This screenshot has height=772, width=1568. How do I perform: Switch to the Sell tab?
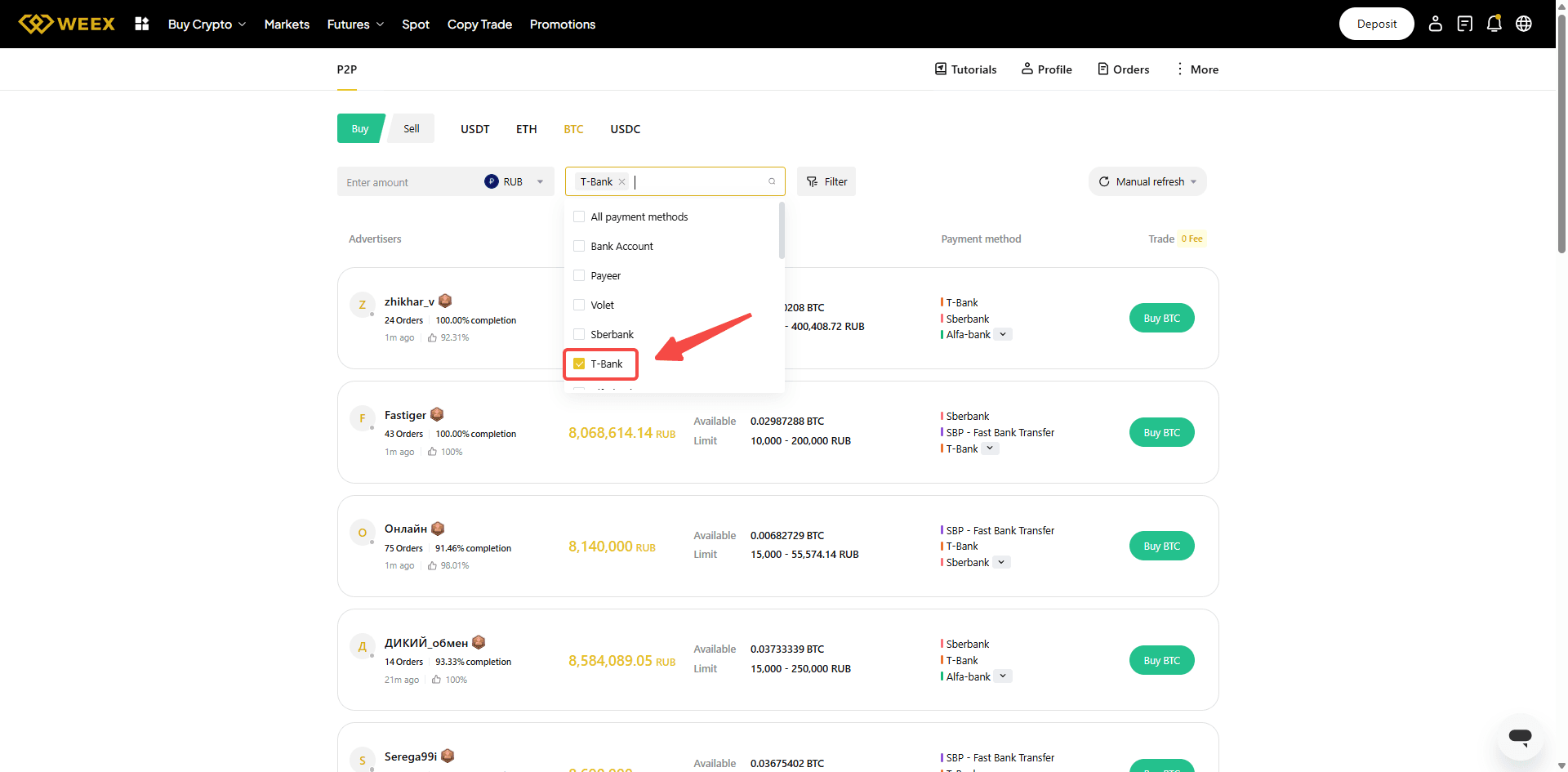click(411, 128)
